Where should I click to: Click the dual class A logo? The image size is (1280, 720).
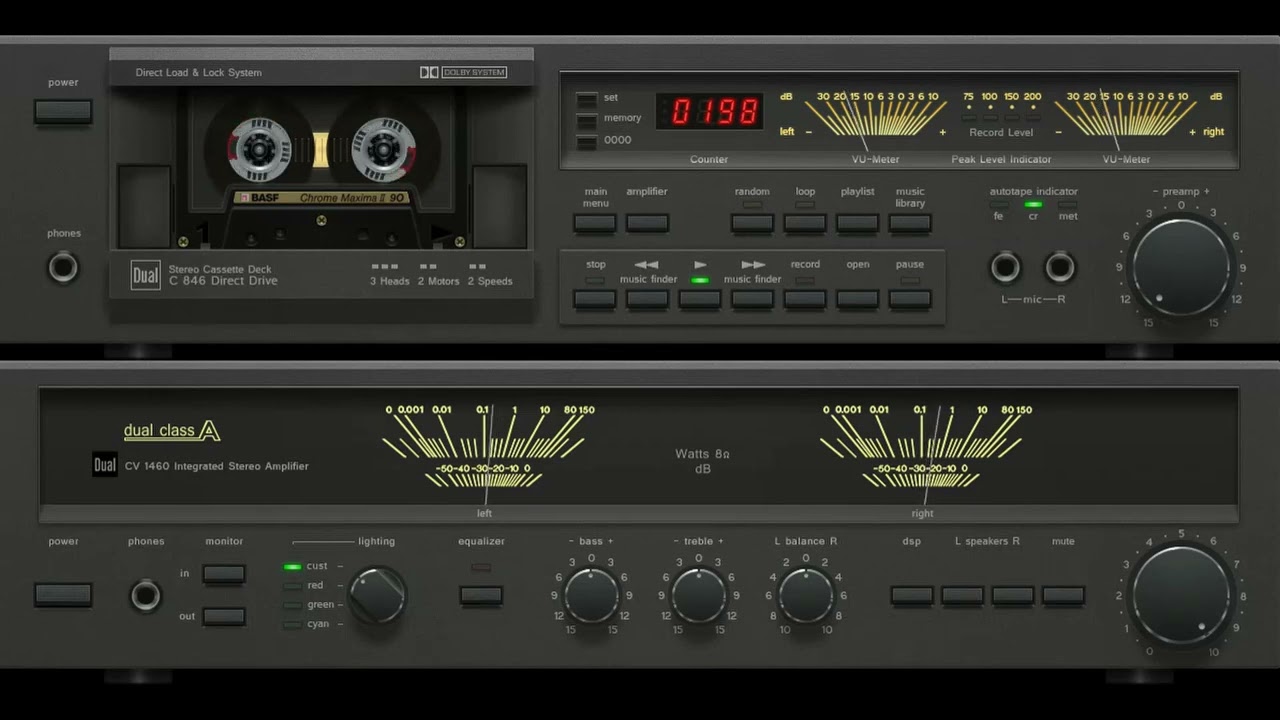click(172, 431)
